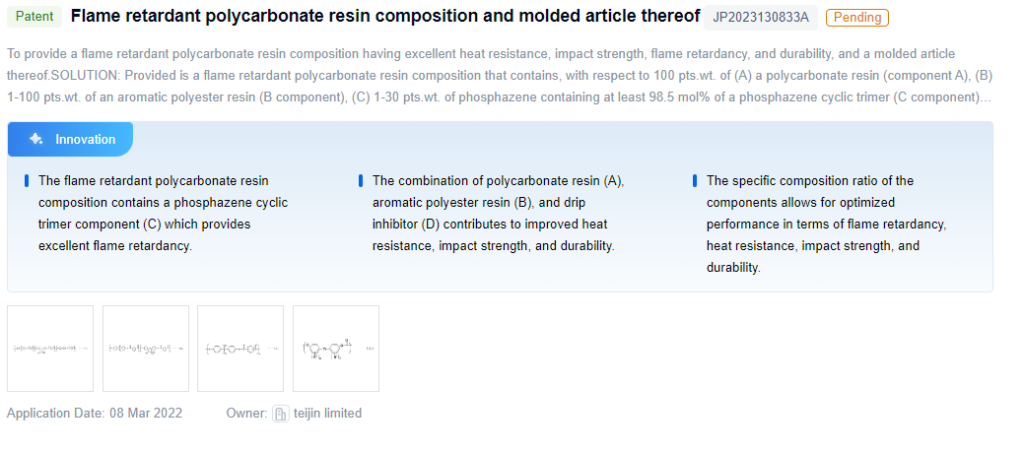Click the sparkle icon beside Innovation
The height and width of the screenshot is (452, 1024).
click(36, 139)
